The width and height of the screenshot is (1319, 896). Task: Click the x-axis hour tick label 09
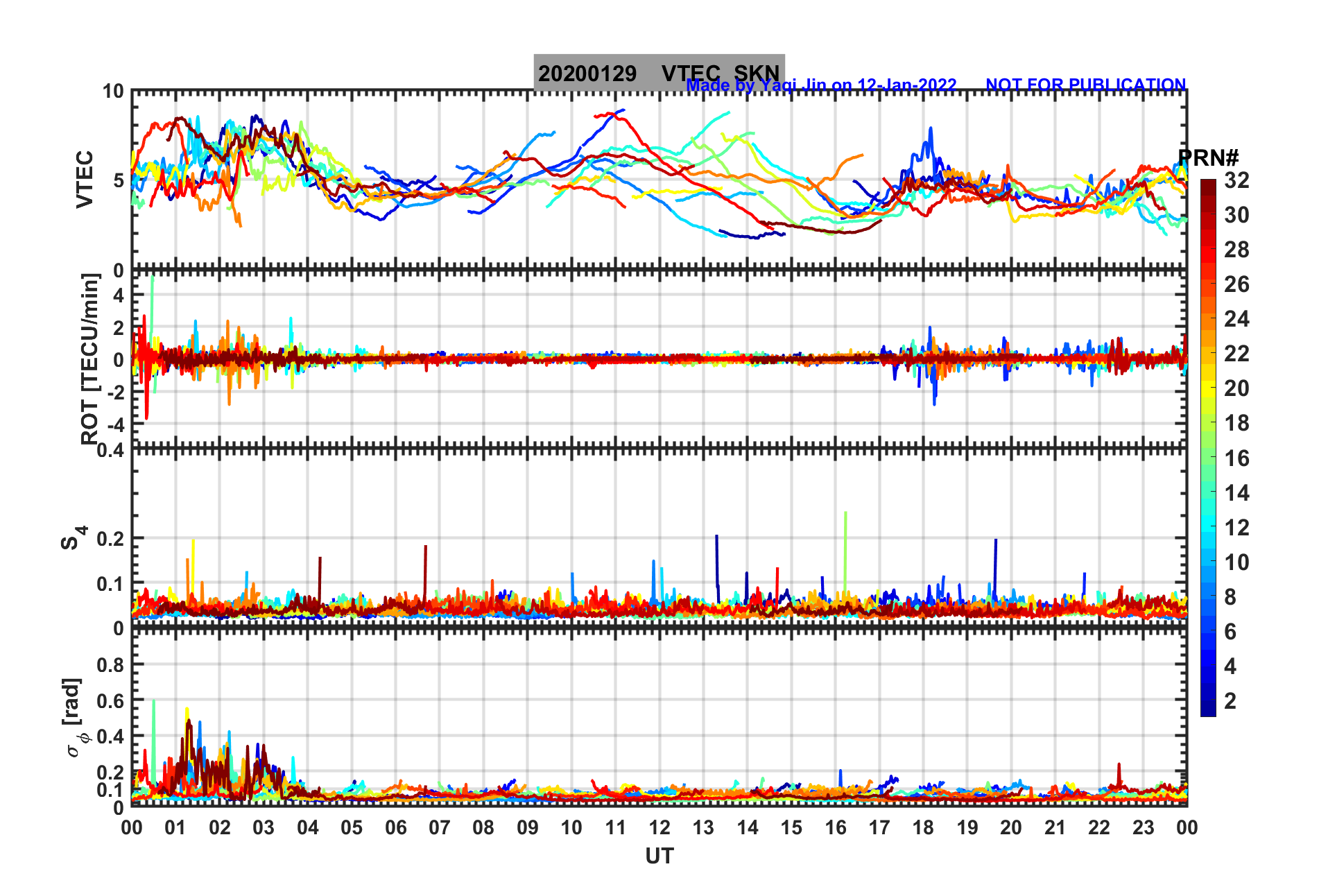[x=528, y=828]
